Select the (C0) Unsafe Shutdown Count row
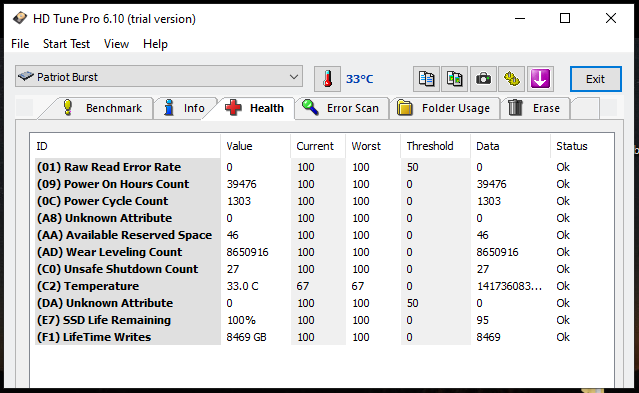The height and width of the screenshot is (393, 639). (324, 269)
